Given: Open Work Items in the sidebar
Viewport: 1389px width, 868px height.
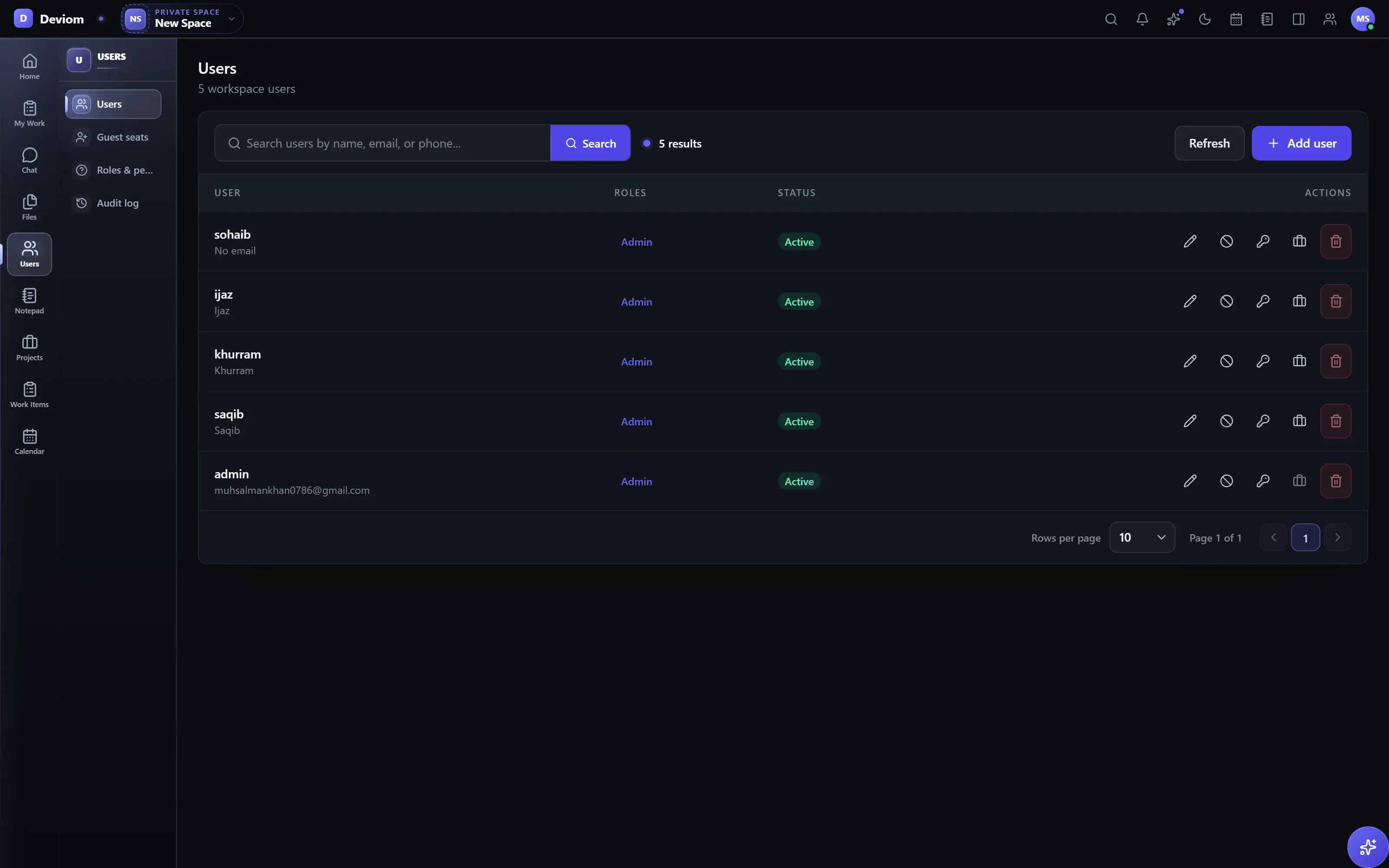Looking at the screenshot, I should (x=29, y=395).
